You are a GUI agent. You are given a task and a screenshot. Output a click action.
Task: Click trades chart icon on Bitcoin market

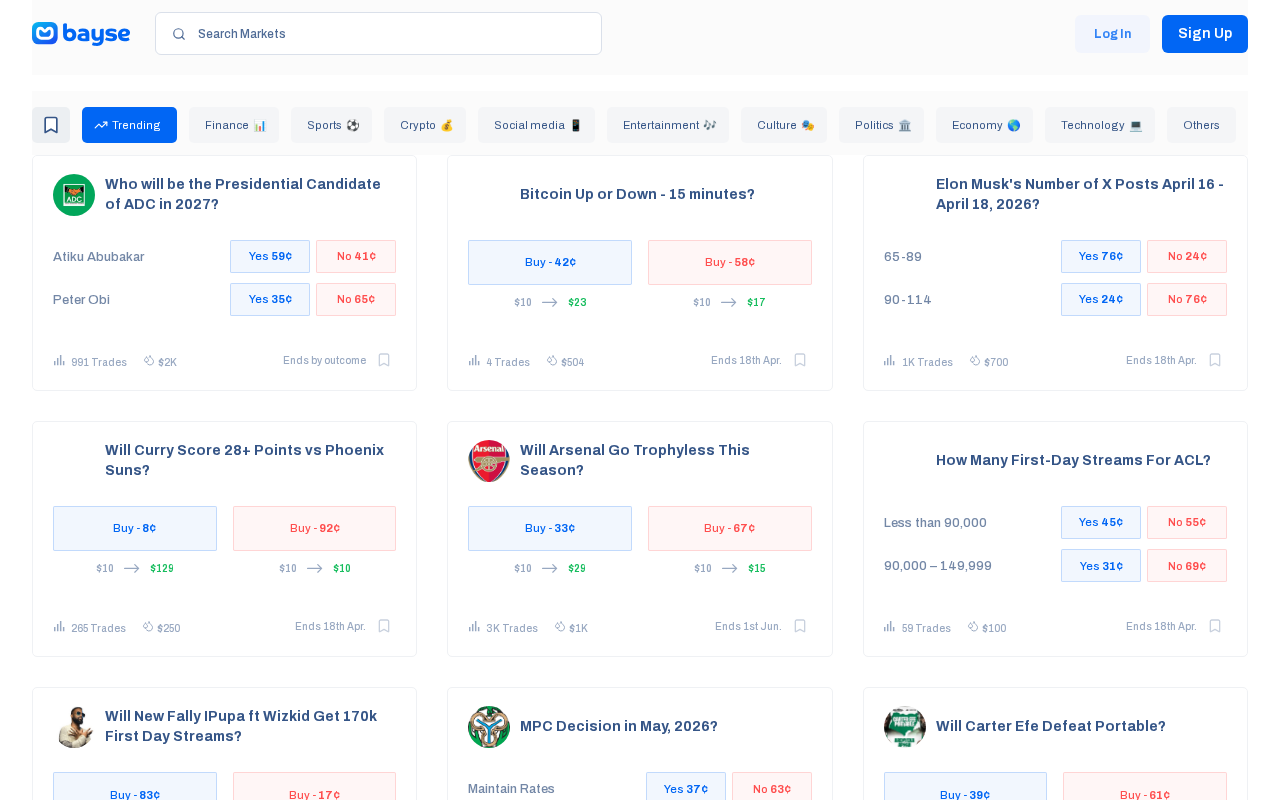(474, 360)
